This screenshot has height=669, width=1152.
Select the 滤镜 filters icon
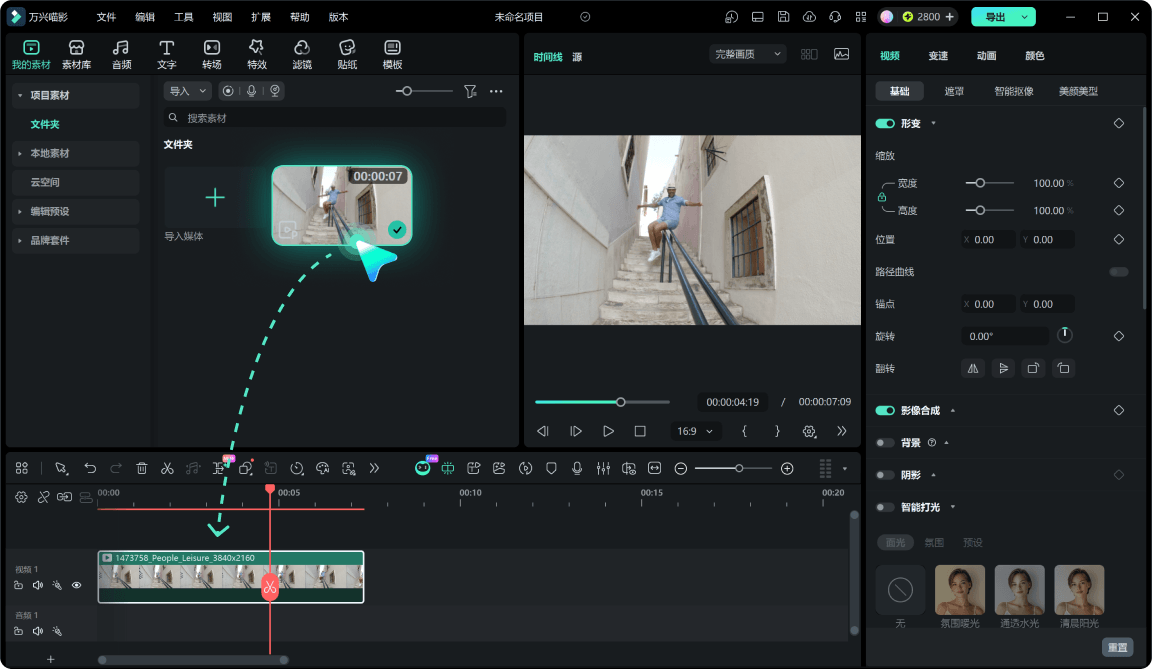tap(302, 55)
